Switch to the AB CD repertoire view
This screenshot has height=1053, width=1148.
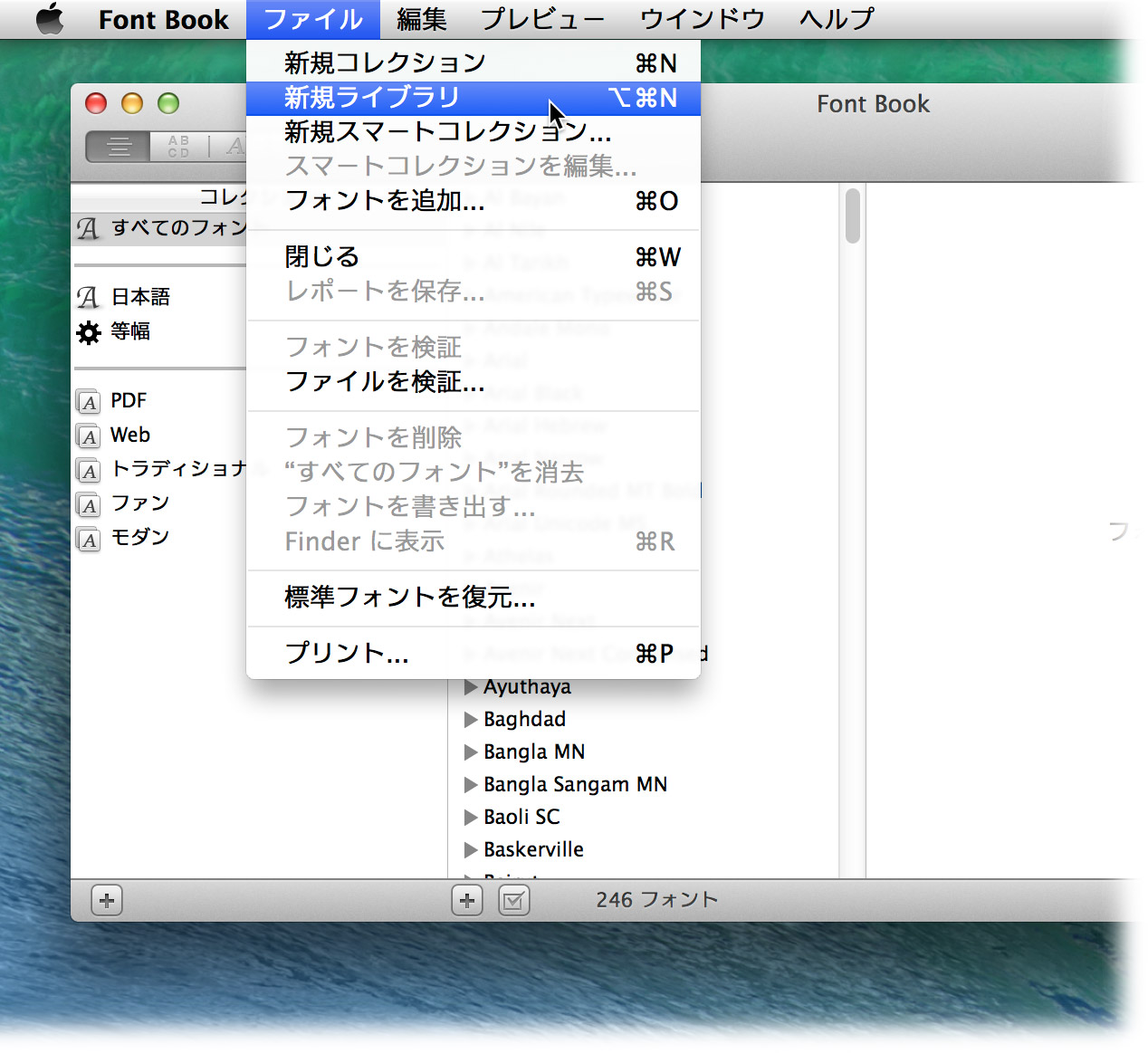(x=179, y=147)
